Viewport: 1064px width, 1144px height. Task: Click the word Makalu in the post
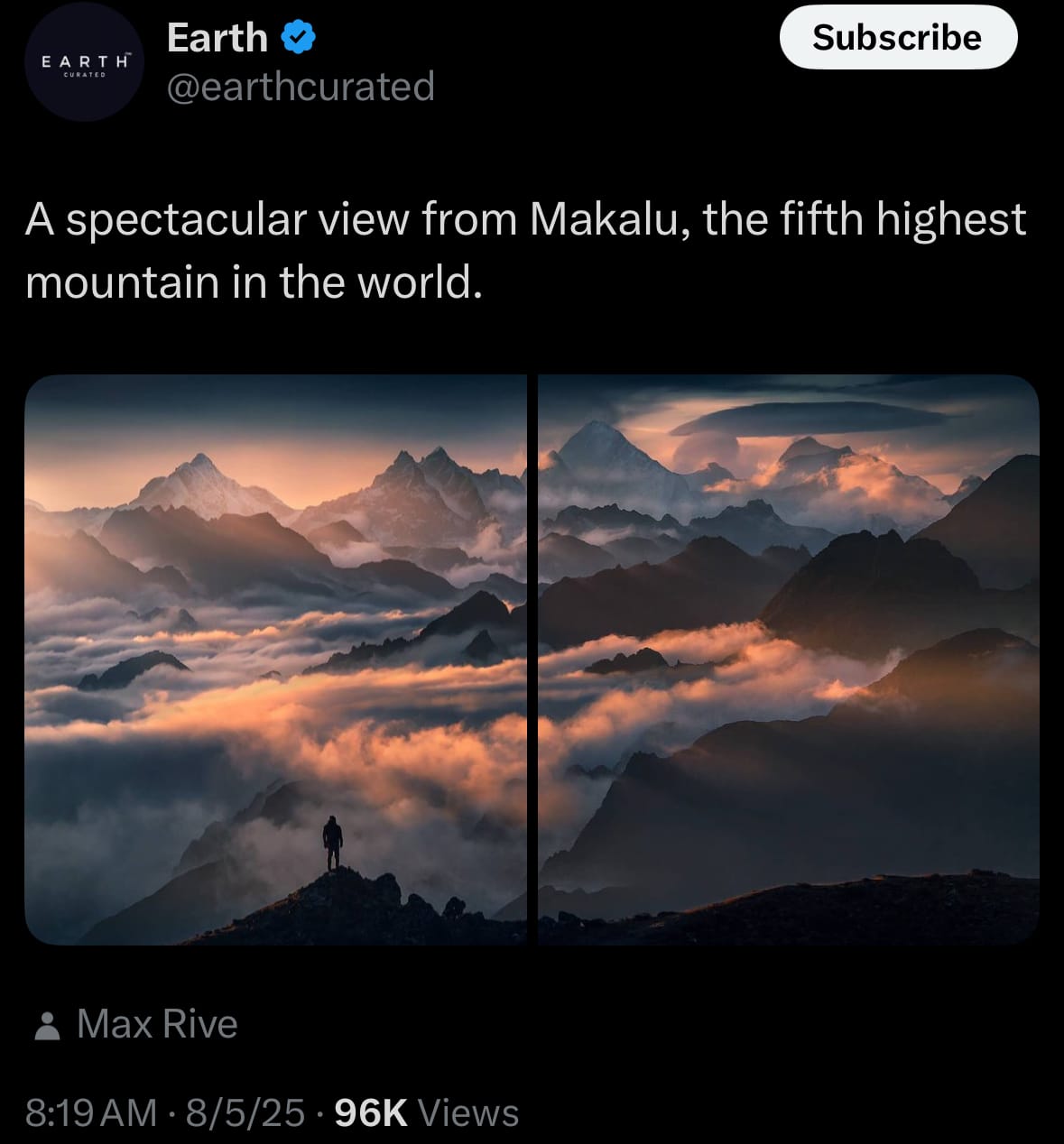(603, 219)
